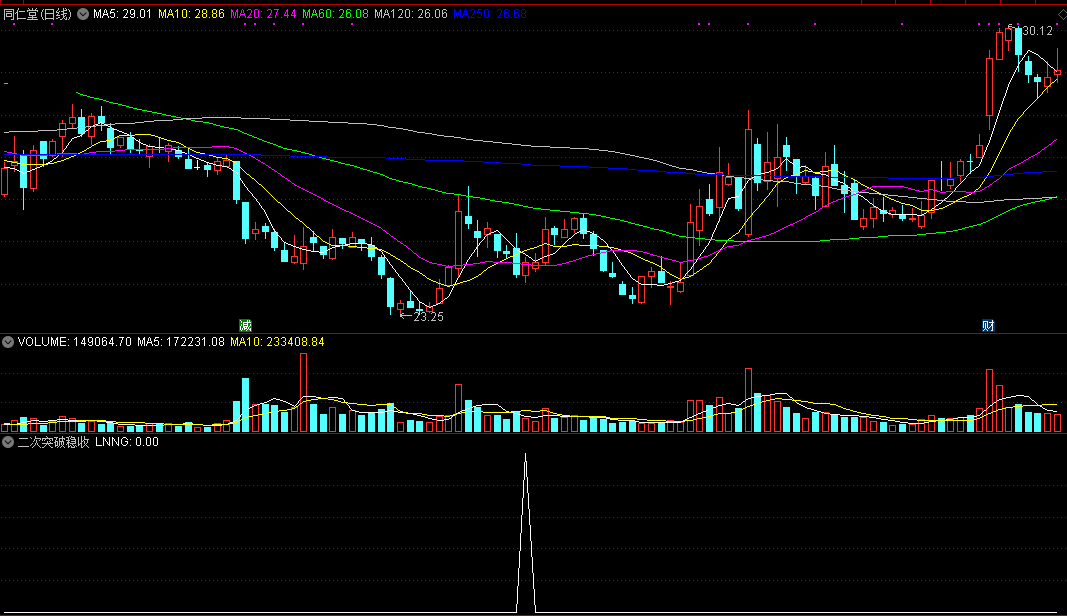Click the blue MA250: 26.68 label
Image resolution: width=1067 pixels, height=616 pixels.
click(490, 14)
